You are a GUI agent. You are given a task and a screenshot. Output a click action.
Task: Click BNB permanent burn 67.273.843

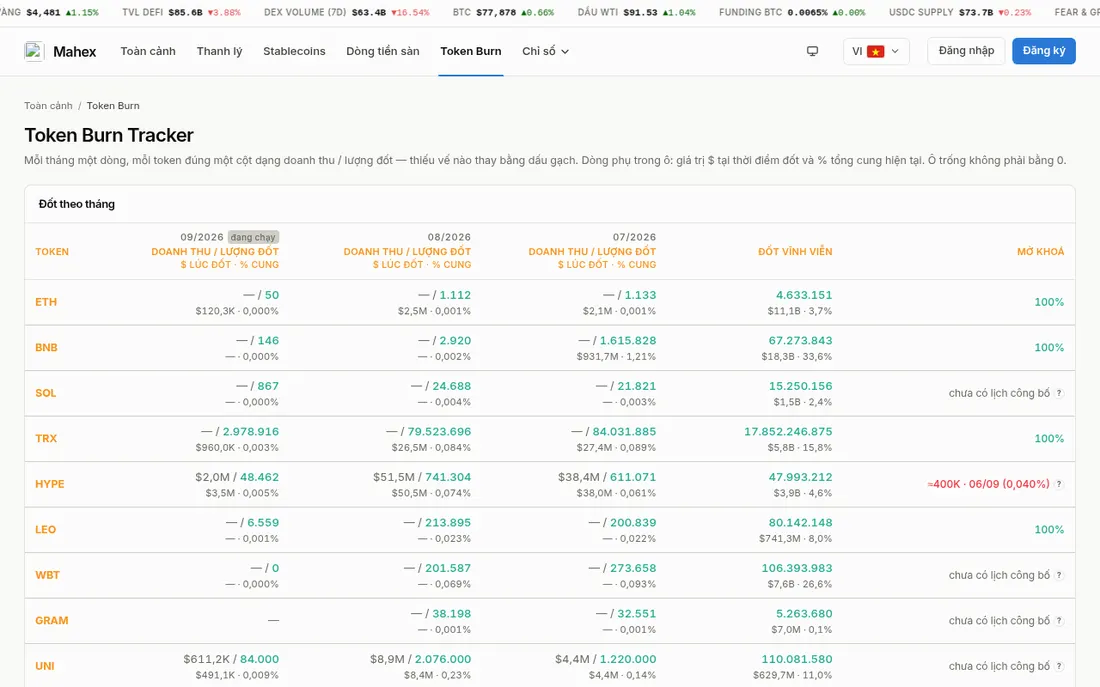point(800,341)
